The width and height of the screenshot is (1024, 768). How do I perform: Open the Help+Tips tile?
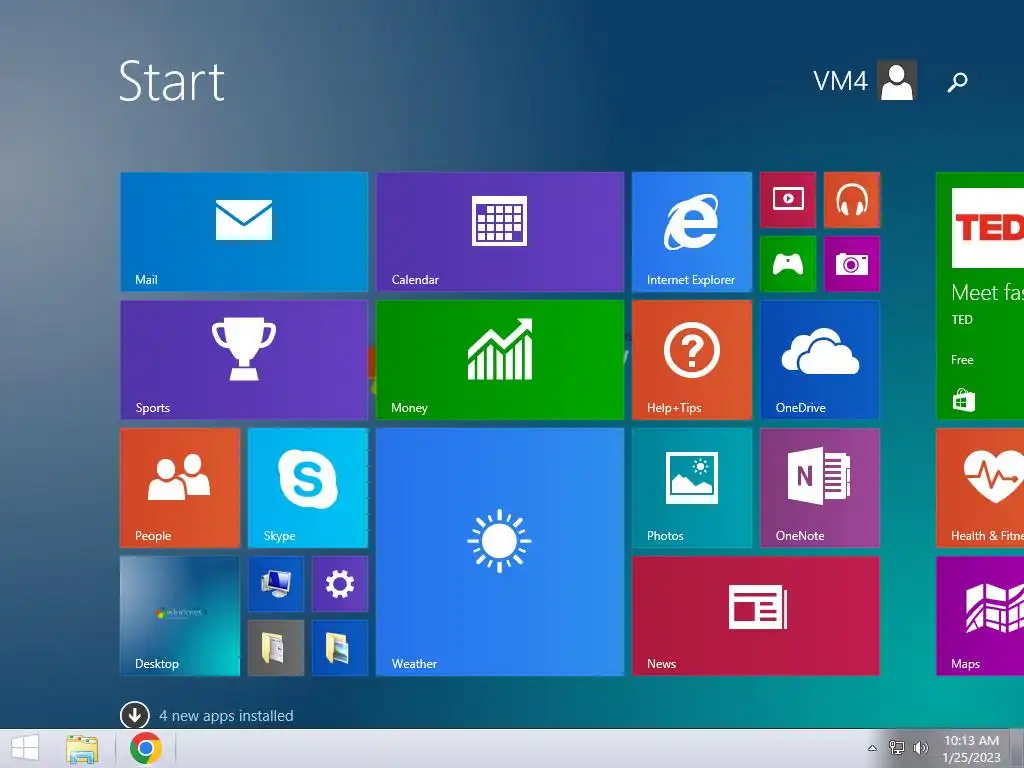tap(692, 360)
